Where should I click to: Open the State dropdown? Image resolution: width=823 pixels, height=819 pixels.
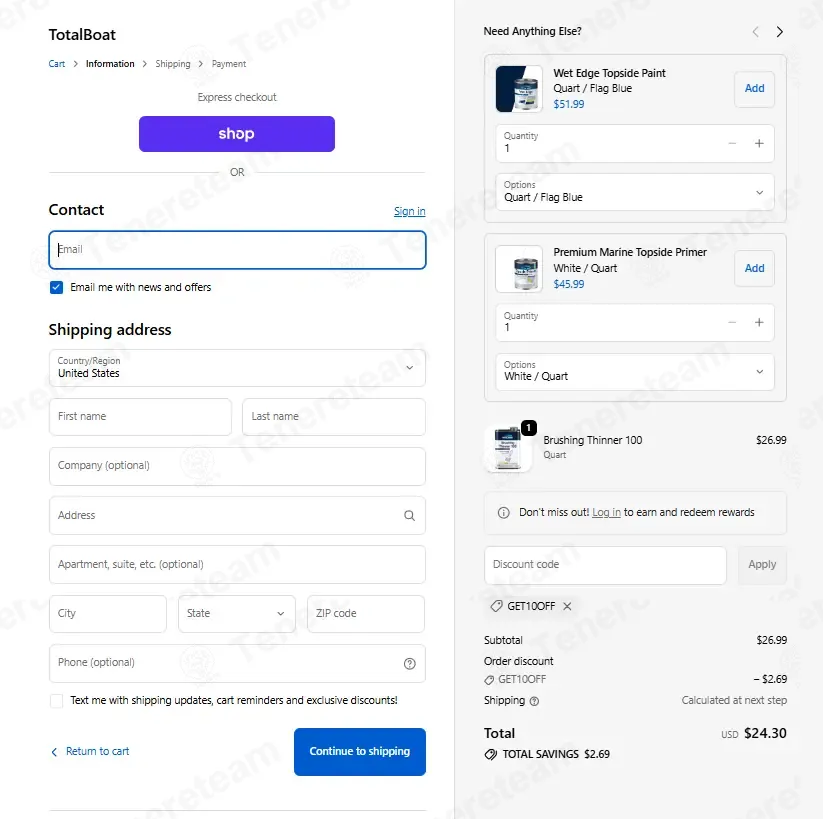click(x=237, y=613)
